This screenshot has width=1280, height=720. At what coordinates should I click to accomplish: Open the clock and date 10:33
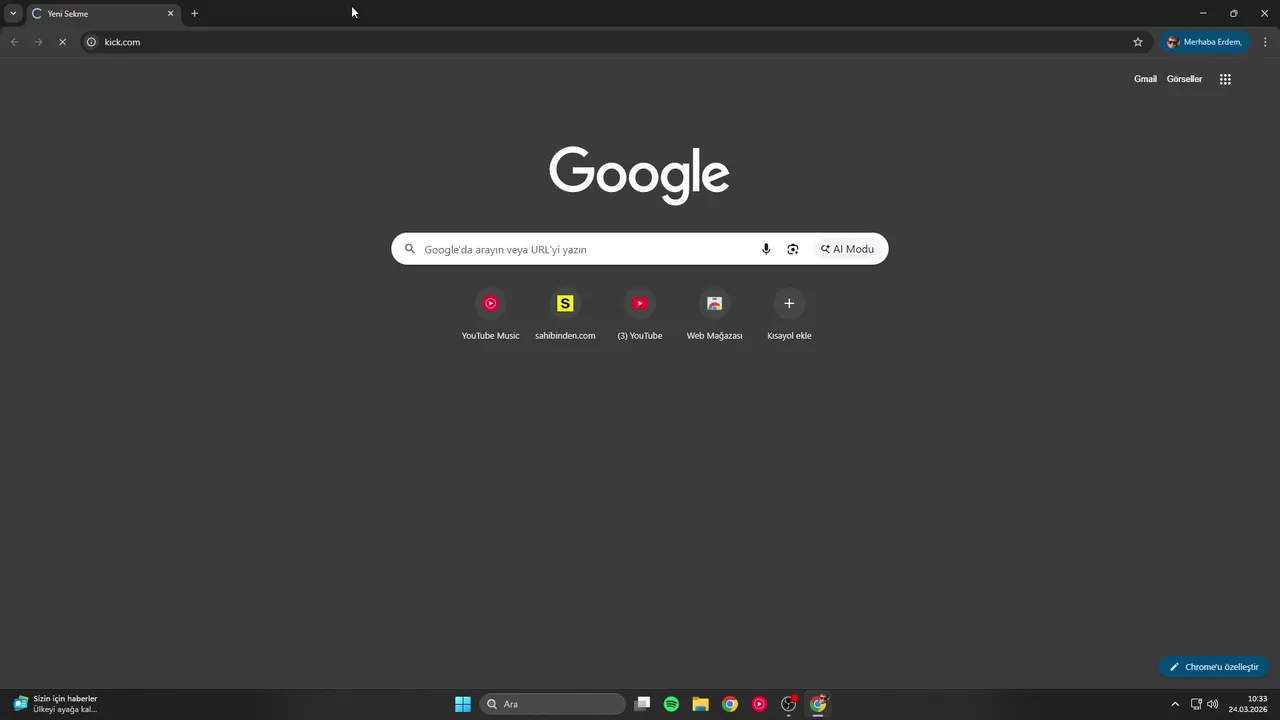(x=1250, y=704)
